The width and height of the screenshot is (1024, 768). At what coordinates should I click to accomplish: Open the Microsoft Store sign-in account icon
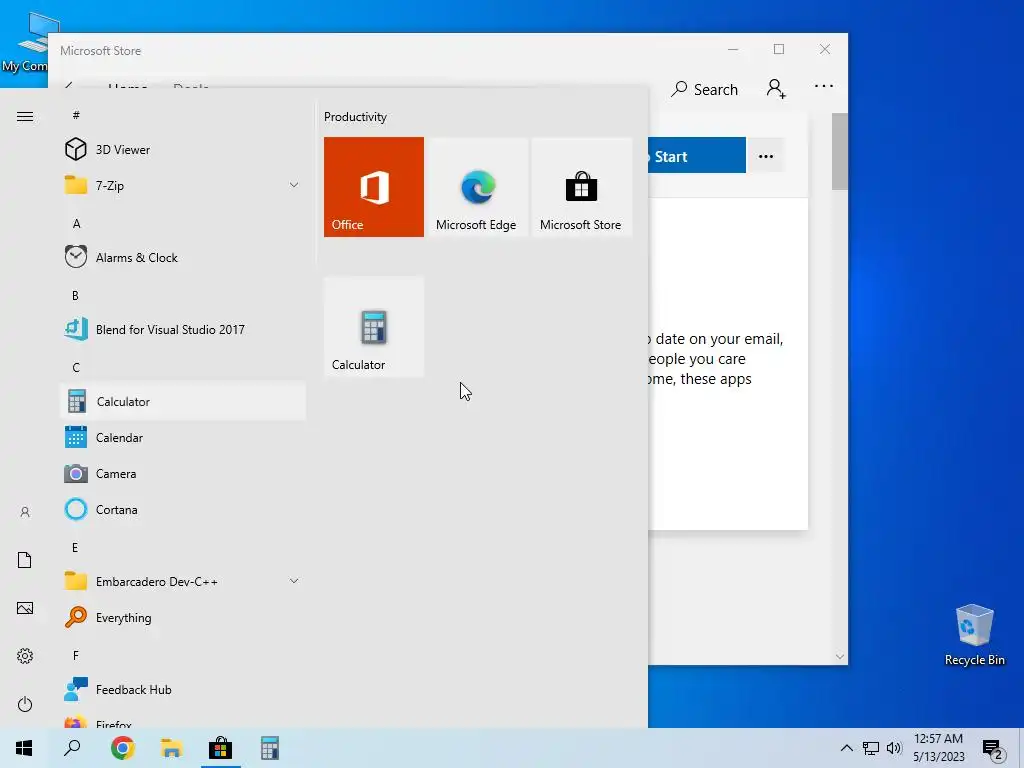776,89
